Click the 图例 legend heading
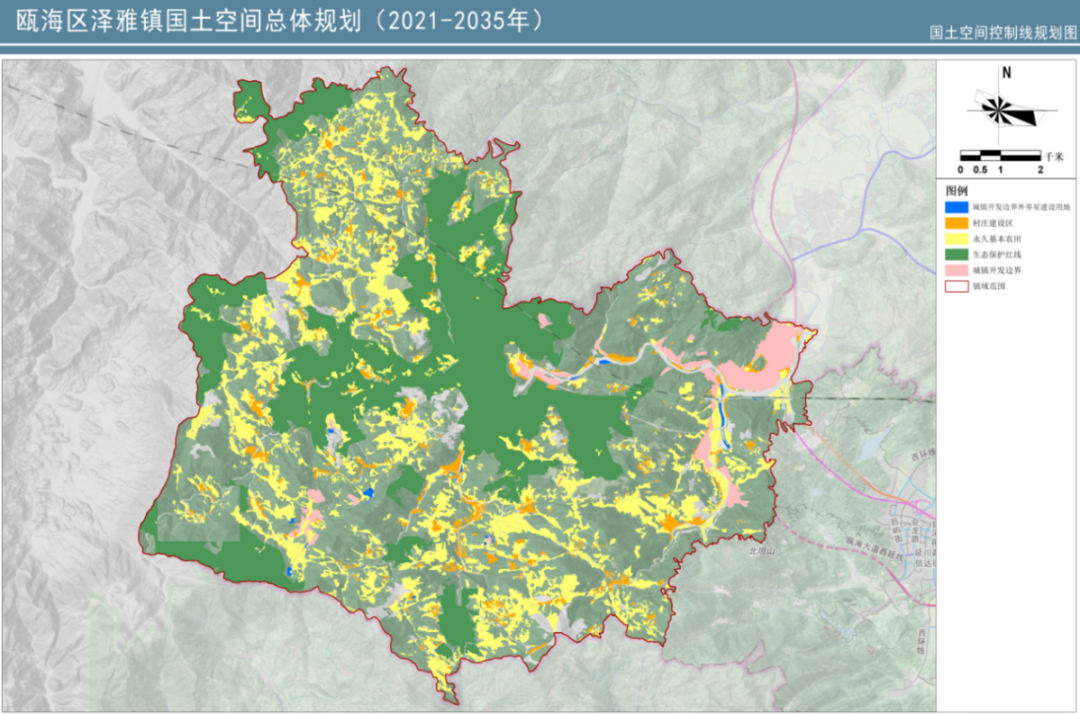Image resolution: width=1080 pixels, height=714 pixels. 957,190
